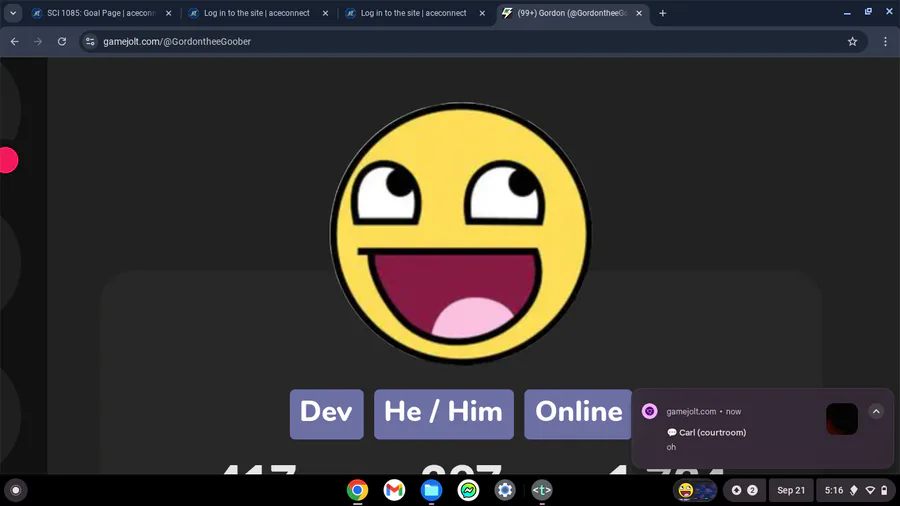Open the holding space tray with smiley preview

(x=695, y=490)
